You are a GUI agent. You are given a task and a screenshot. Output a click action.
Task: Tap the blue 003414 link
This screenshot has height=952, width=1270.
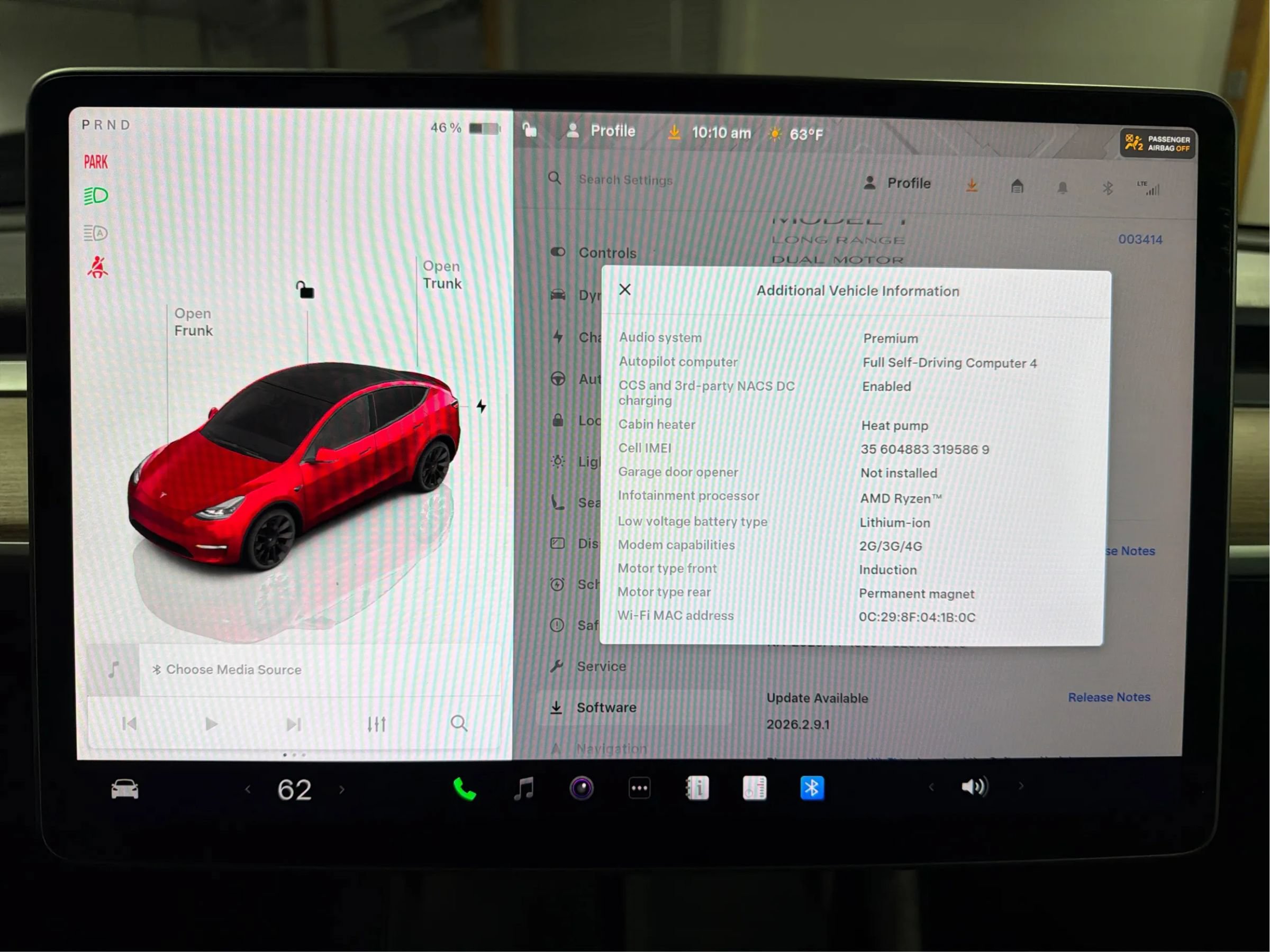[1140, 239]
